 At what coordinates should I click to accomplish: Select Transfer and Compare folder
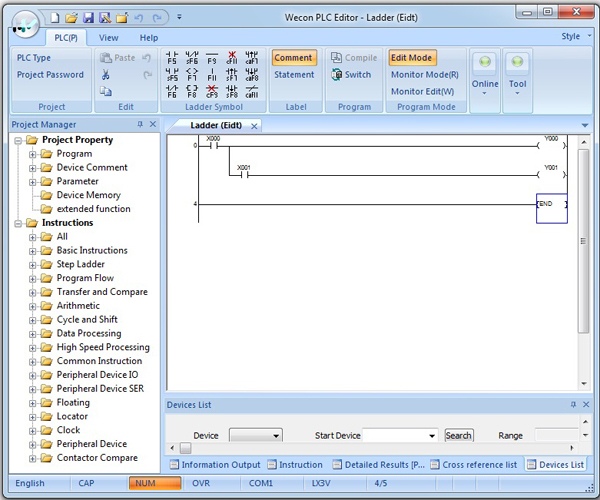pos(102,292)
